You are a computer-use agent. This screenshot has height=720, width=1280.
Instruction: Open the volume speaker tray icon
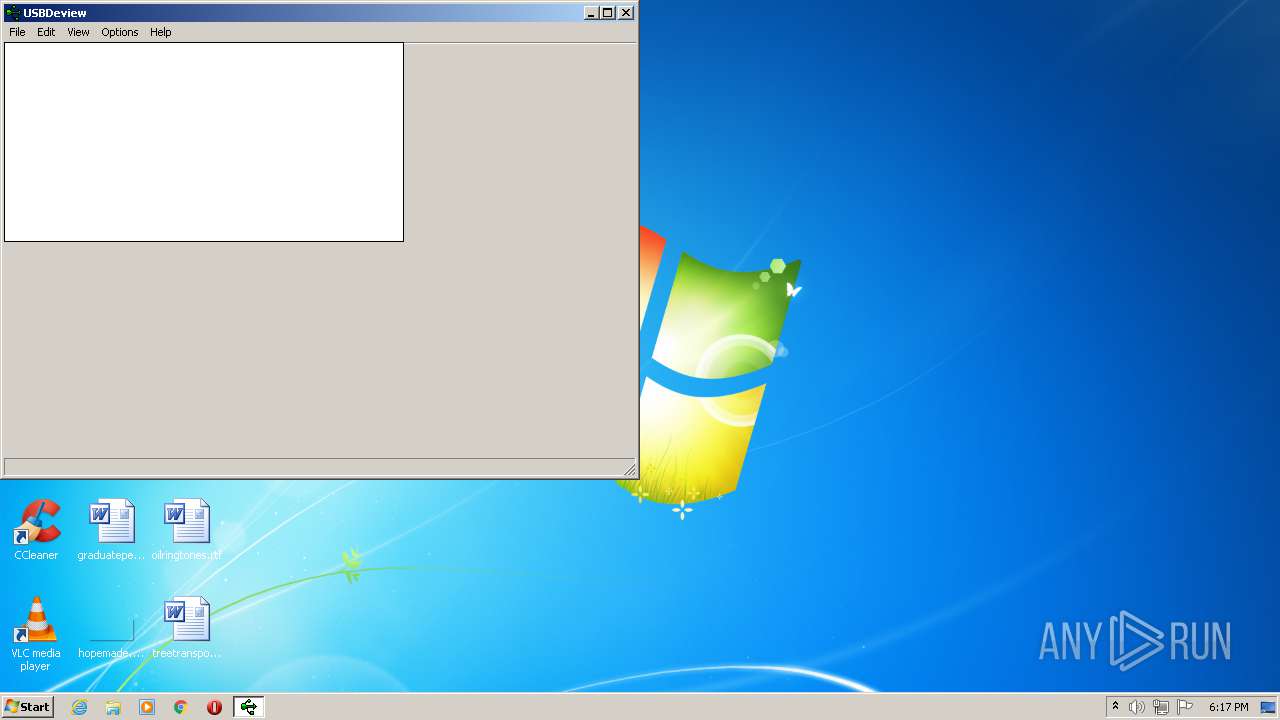pyautogui.click(x=1137, y=707)
